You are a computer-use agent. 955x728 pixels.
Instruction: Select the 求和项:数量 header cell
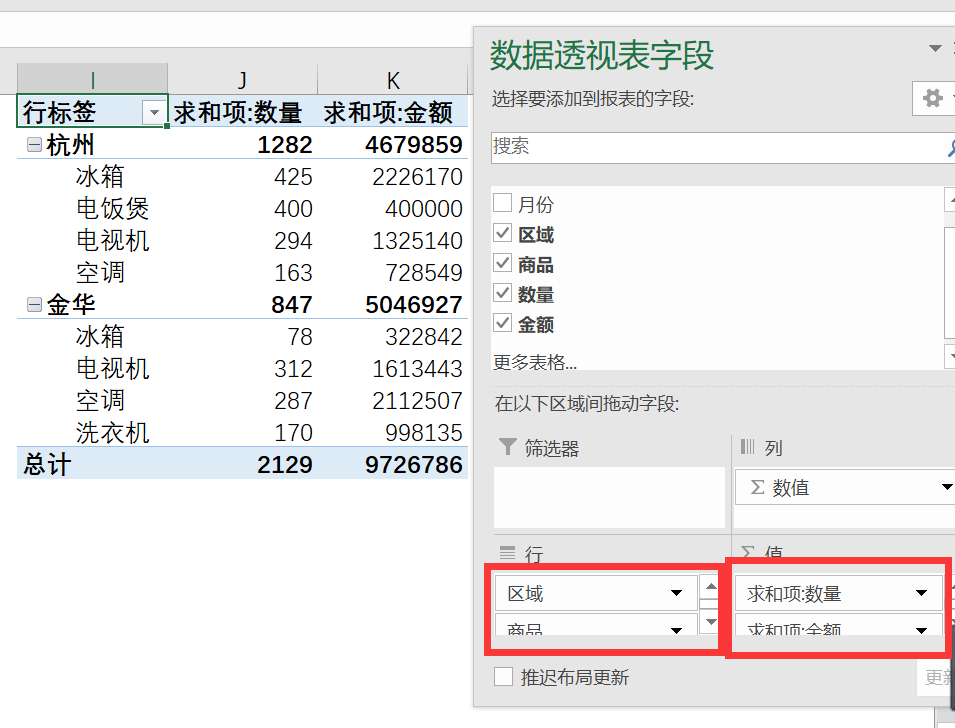click(x=242, y=112)
